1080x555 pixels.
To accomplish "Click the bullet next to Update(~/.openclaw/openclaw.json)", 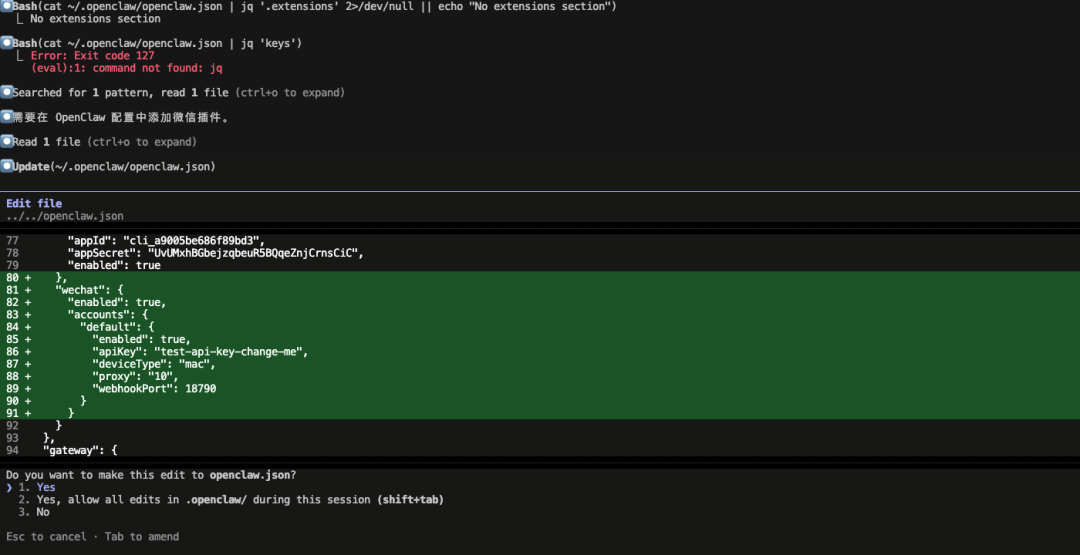I will pos(6,166).
